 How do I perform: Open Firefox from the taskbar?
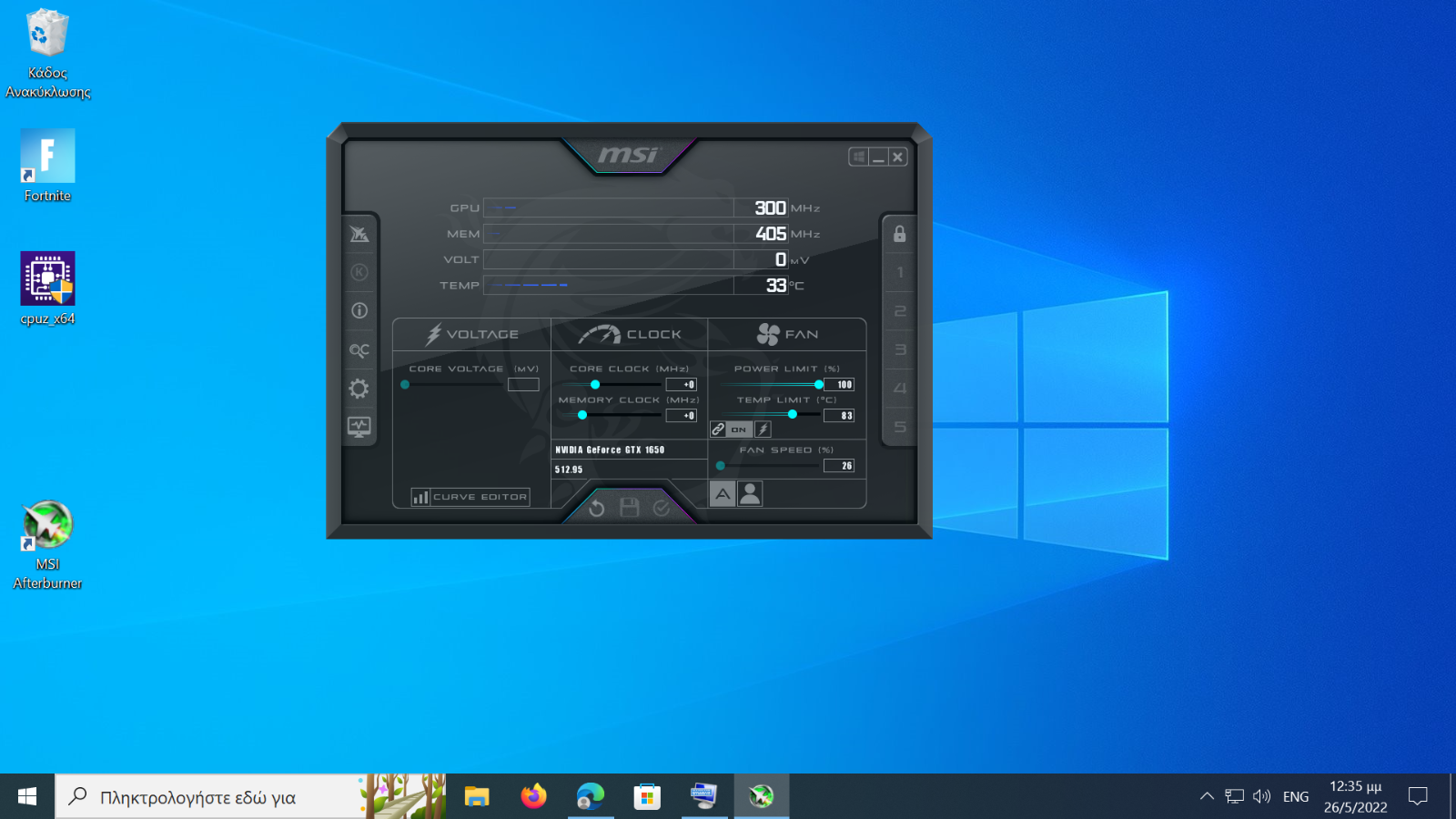pos(533,796)
